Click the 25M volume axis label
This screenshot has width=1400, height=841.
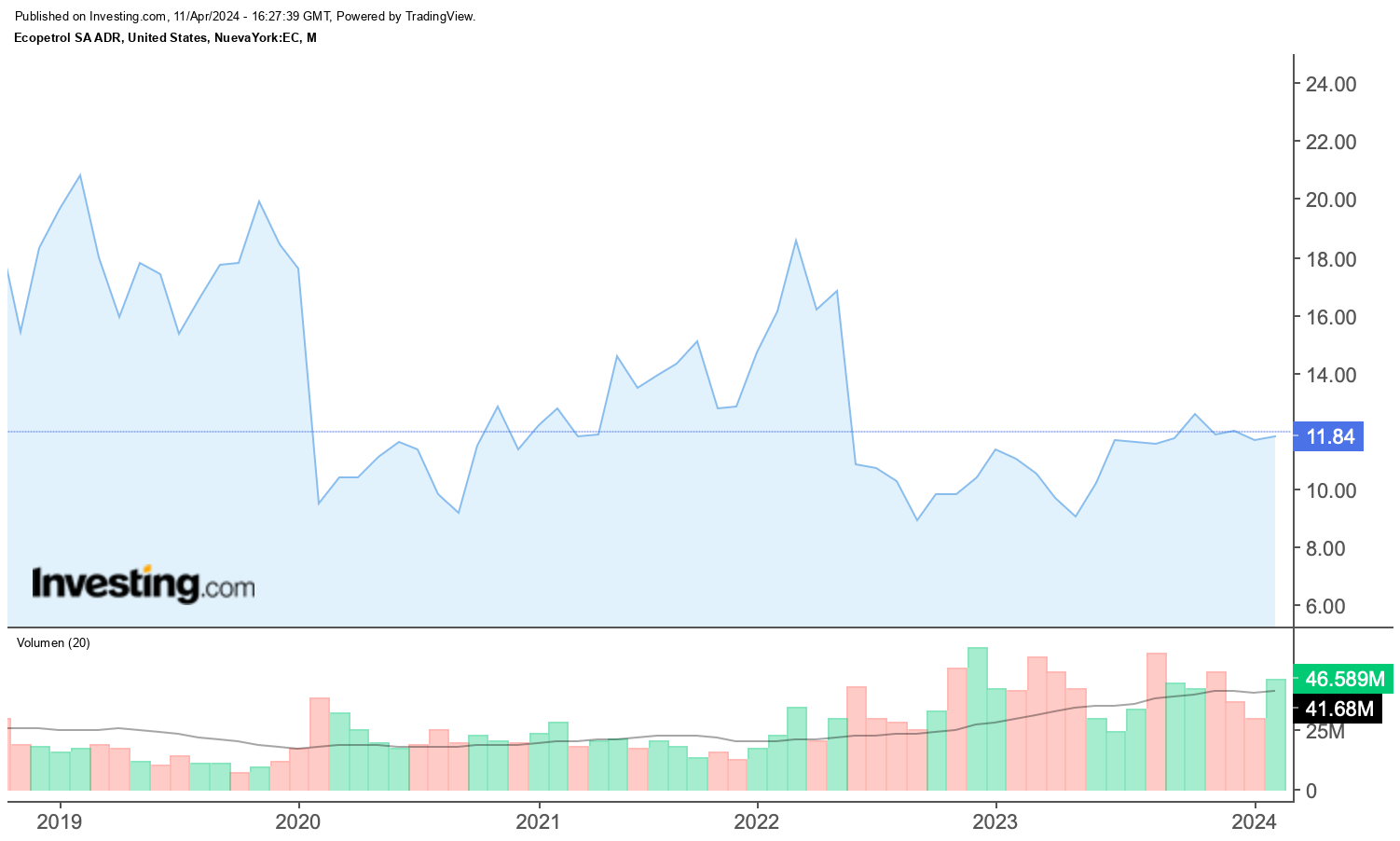1325,732
